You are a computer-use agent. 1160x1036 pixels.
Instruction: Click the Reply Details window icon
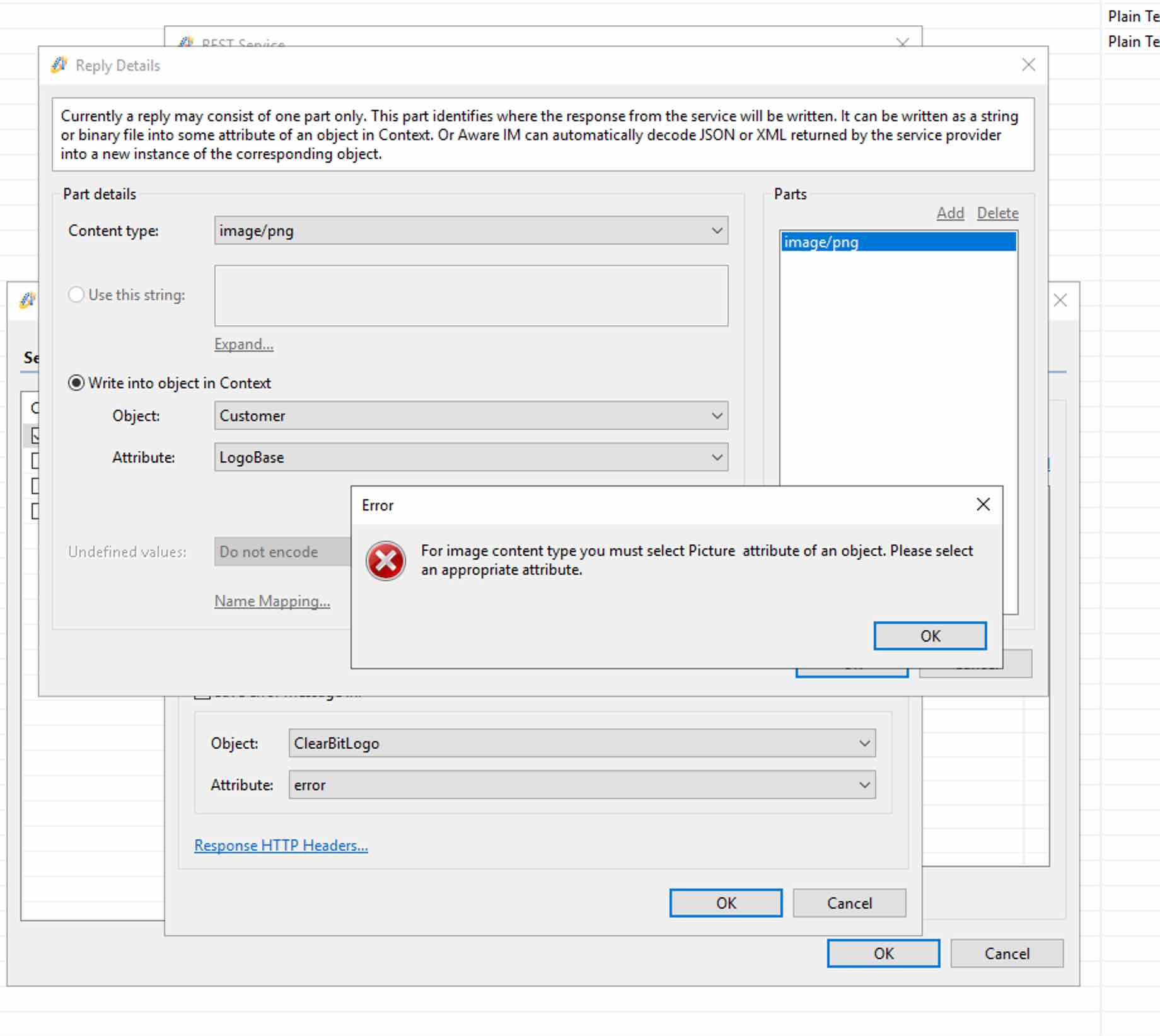[x=59, y=65]
